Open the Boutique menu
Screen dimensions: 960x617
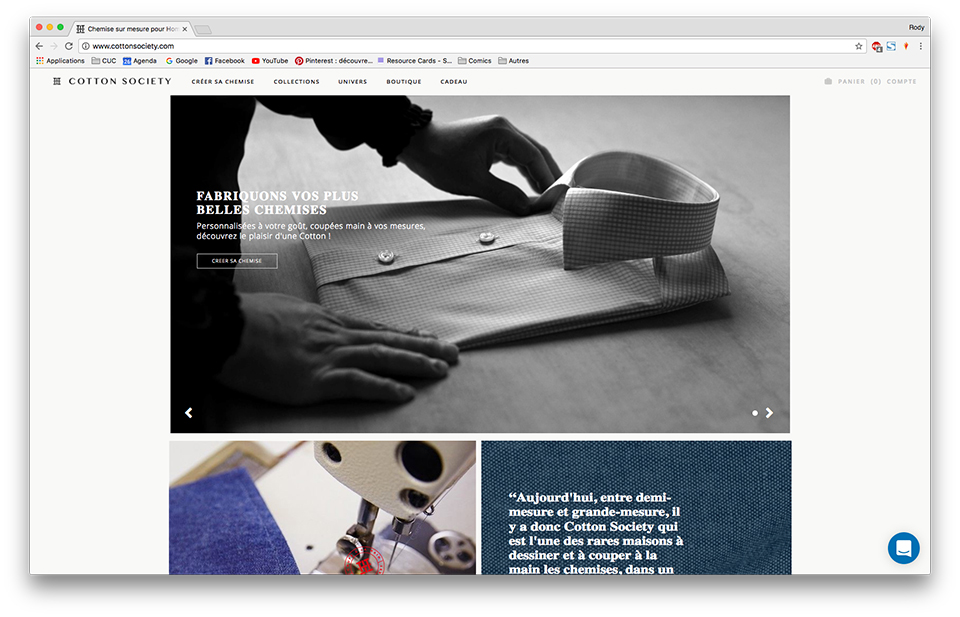403,81
